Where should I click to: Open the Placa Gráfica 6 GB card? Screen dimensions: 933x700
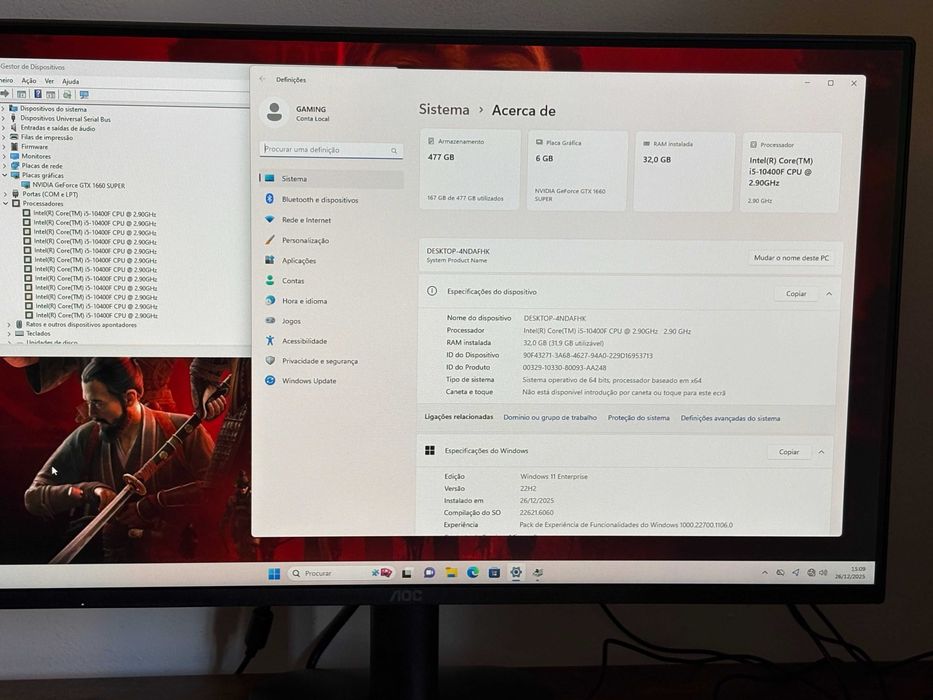[x=577, y=171]
